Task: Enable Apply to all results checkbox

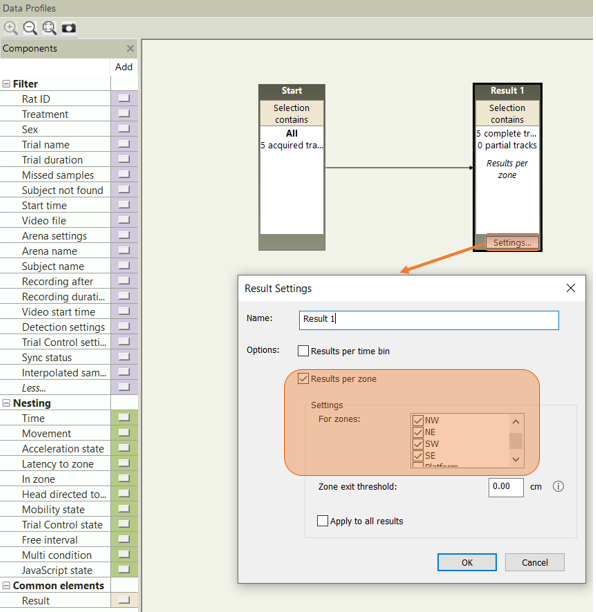Action: coord(322,521)
